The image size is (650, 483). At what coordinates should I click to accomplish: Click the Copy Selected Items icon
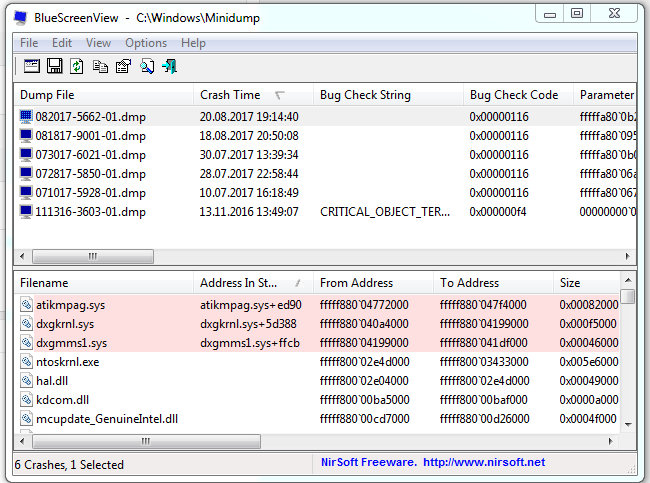tap(100, 66)
